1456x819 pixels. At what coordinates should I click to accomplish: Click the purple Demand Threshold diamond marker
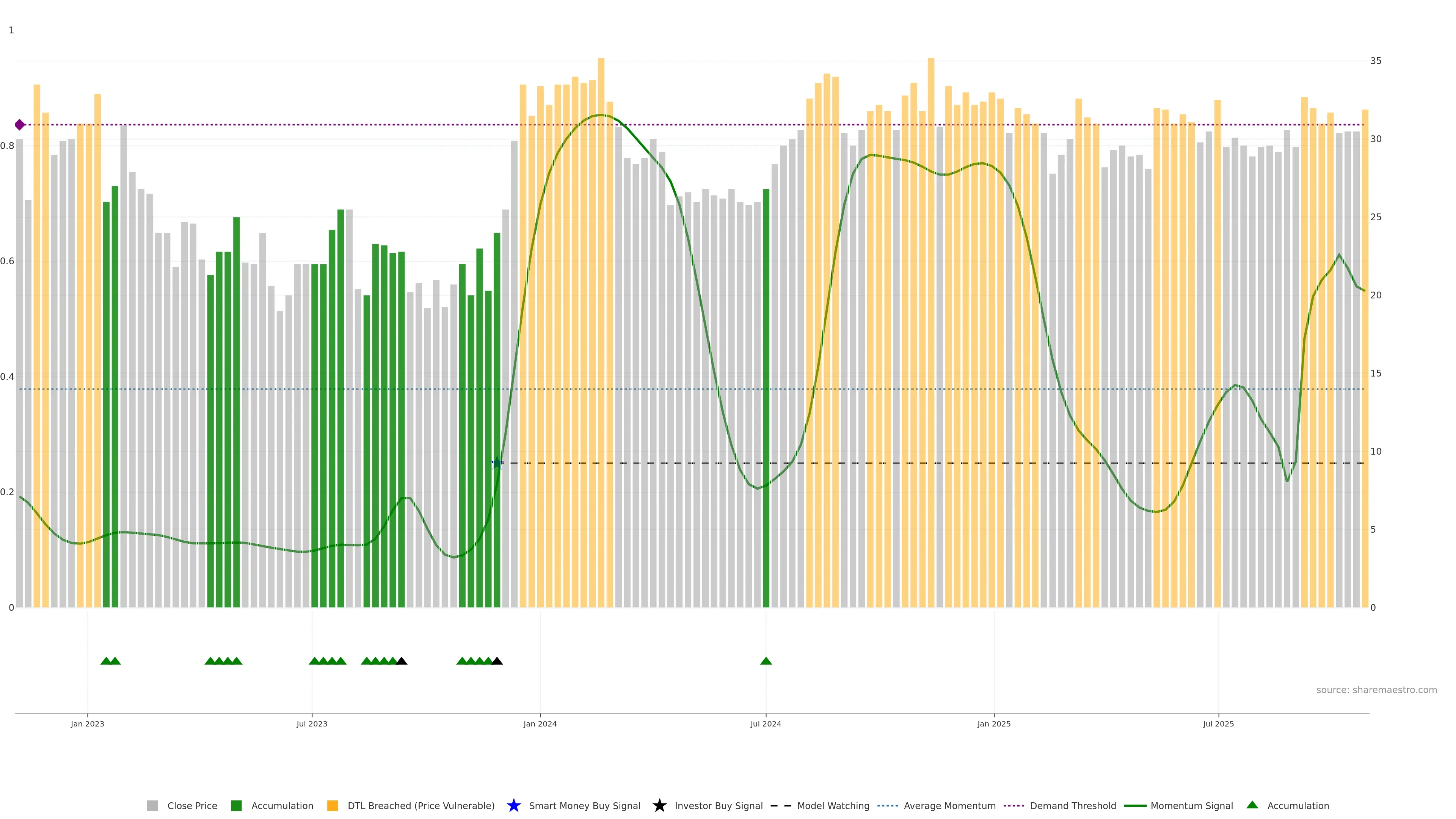tap(20, 125)
